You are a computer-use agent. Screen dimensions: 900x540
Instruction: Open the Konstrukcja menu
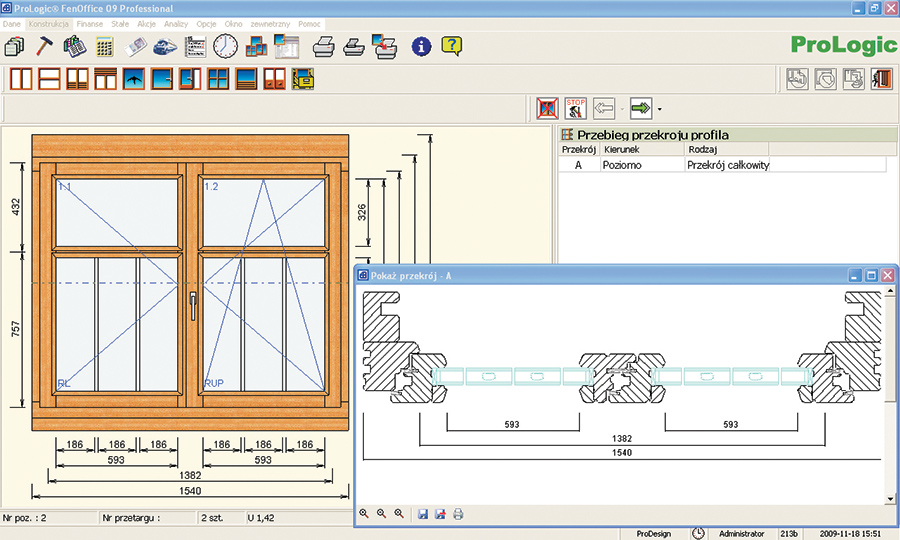click(50, 22)
